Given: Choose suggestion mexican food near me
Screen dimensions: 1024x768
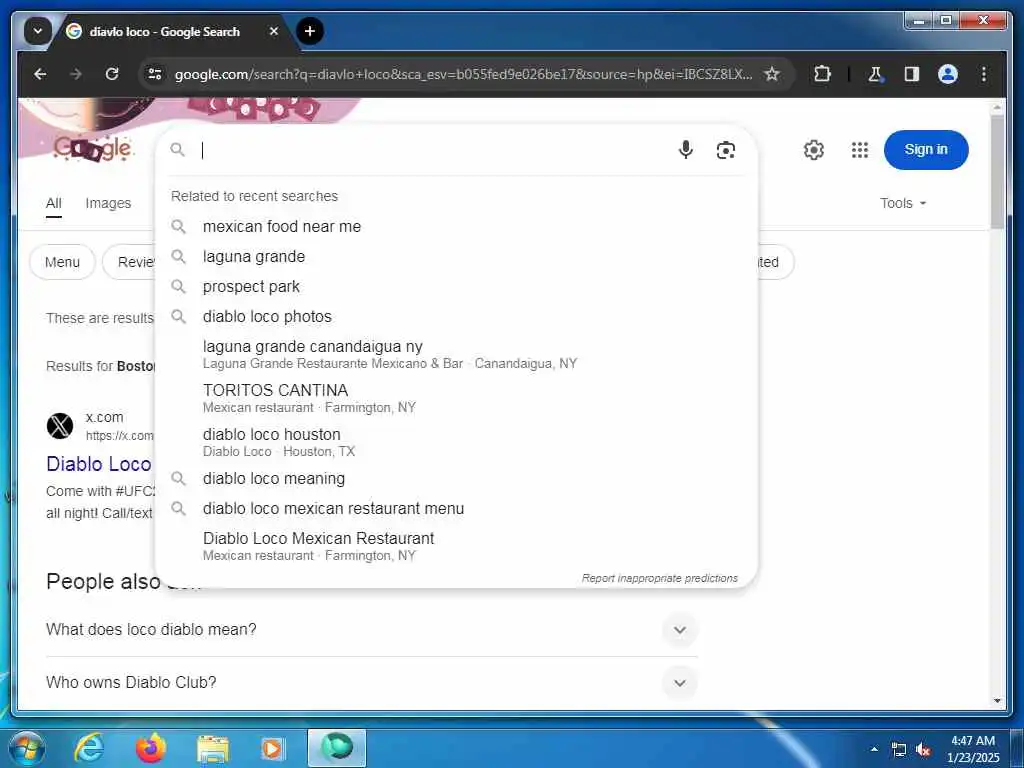Looking at the screenshot, I should [x=456, y=227].
